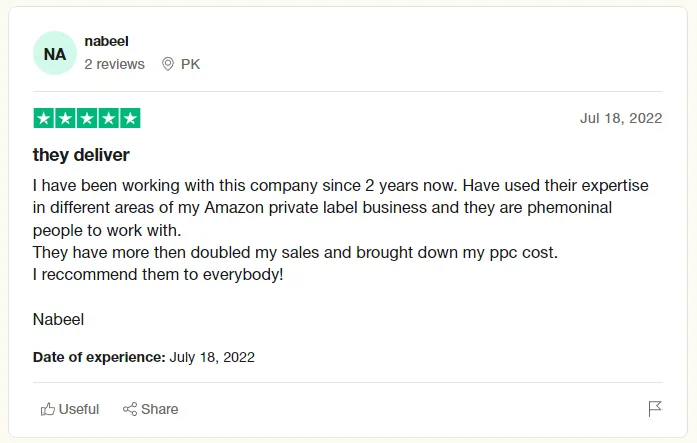
Task: Click the fifth green rating star
Action: tap(130, 118)
